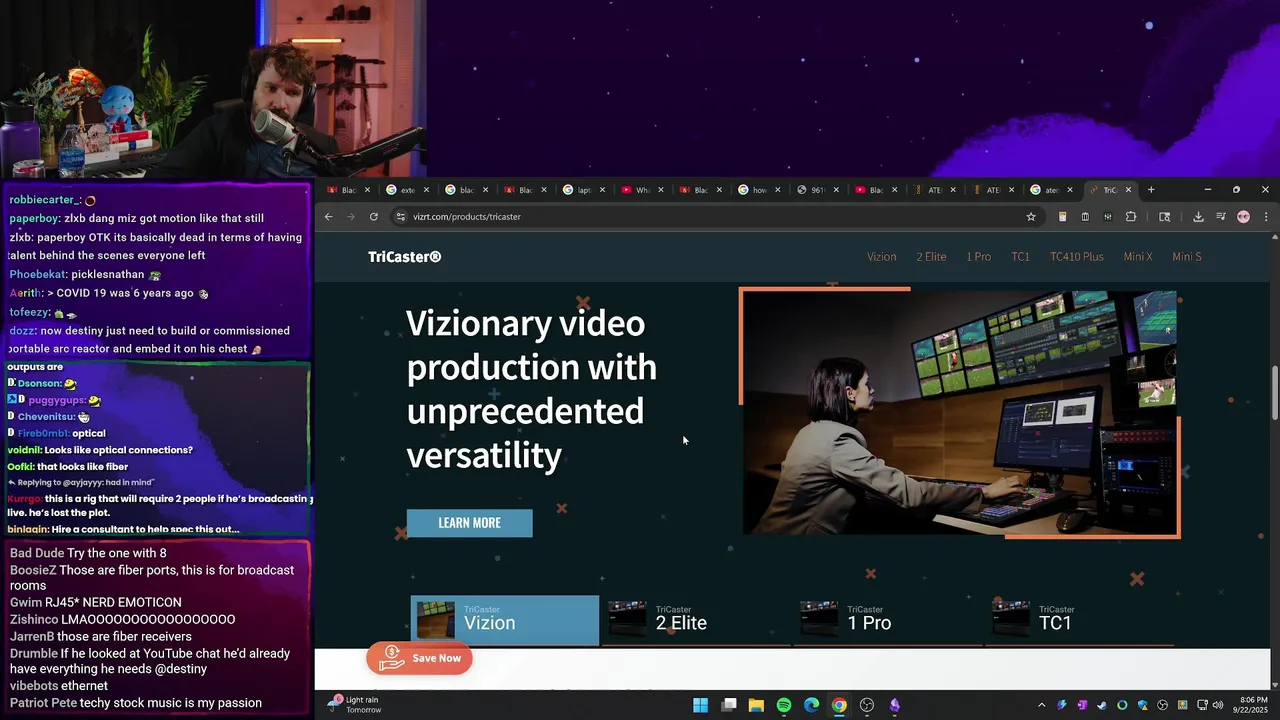Viewport: 1280px width, 720px height.
Task: Open Microsoft Edge from the taskbar
Action: coord(811,705)
